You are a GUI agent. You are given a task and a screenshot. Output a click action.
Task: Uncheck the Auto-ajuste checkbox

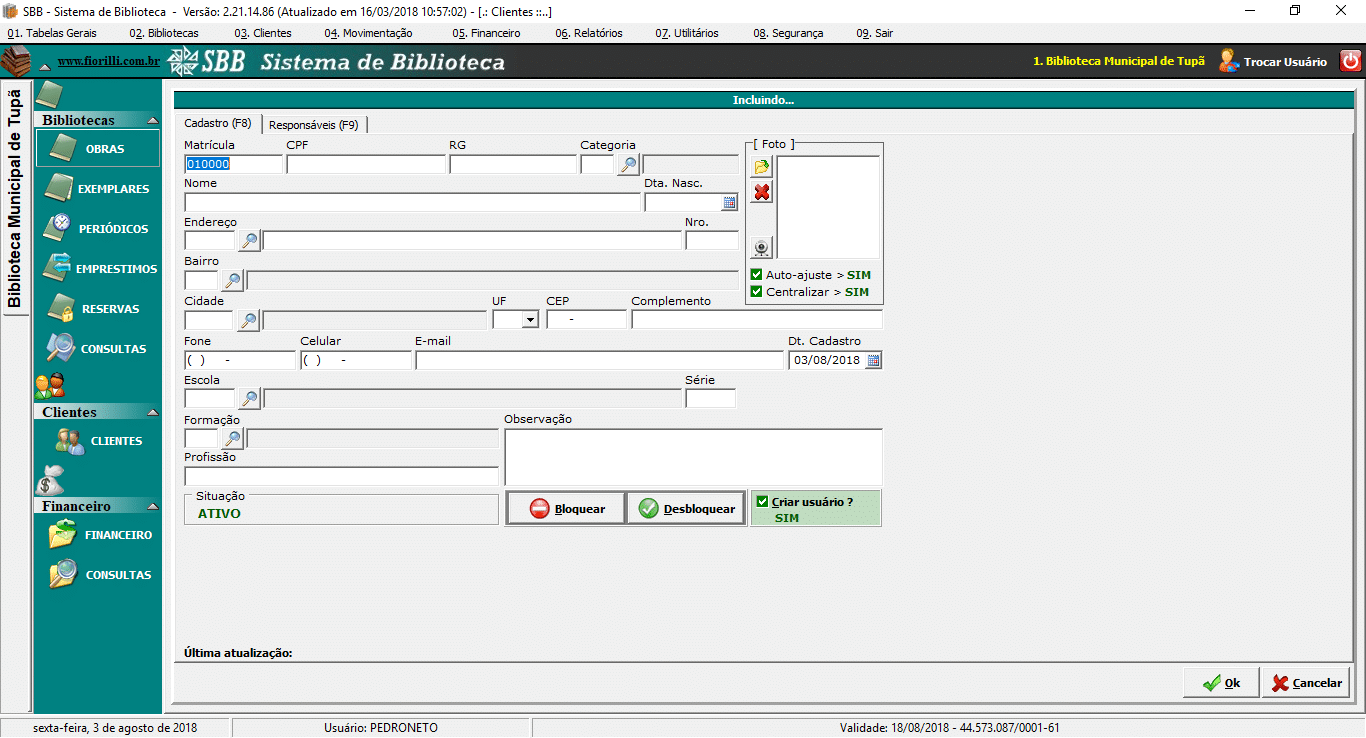pyautogui.click(x=757, y=275)
